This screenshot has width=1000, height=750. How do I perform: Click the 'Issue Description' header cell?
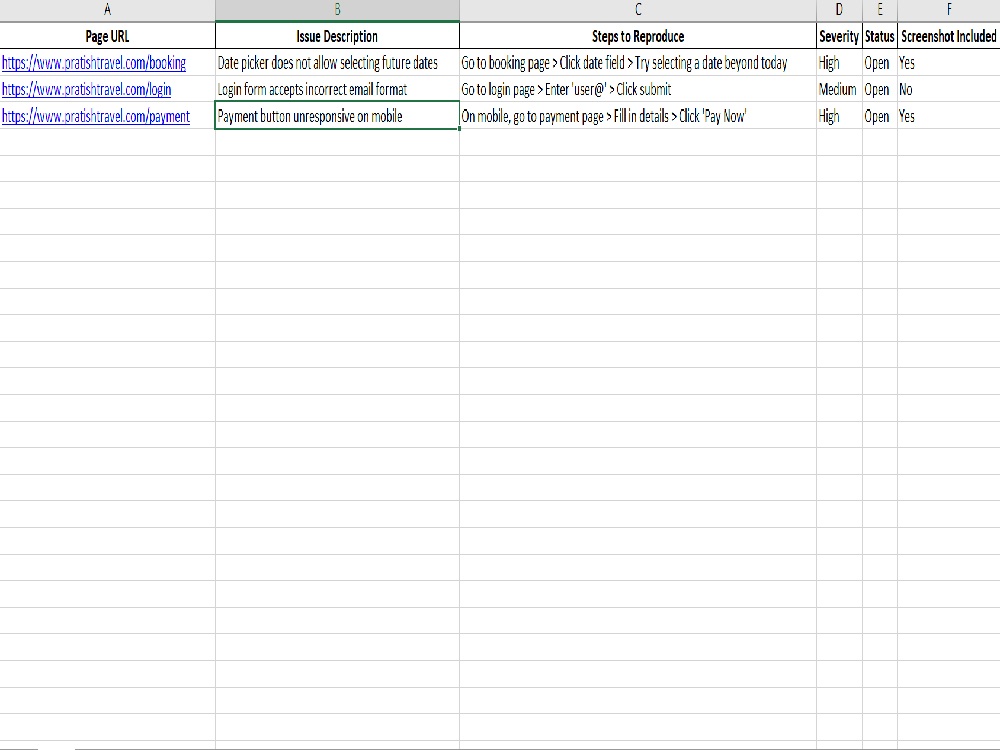coord(337,36)
